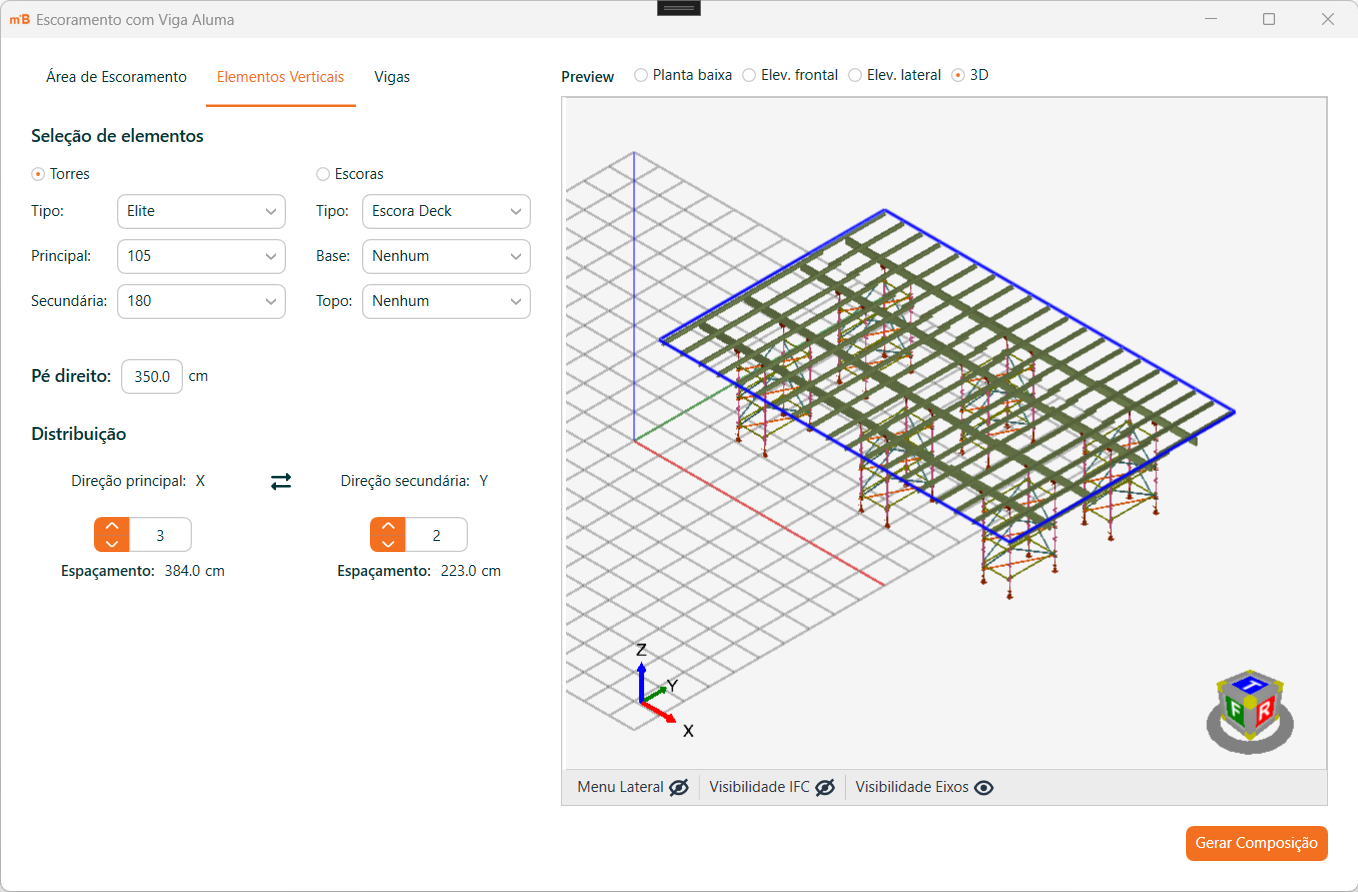Choose Elev. lateral preview option
This screenshot has width=1358, height=892.
click(x=855, y=75)
